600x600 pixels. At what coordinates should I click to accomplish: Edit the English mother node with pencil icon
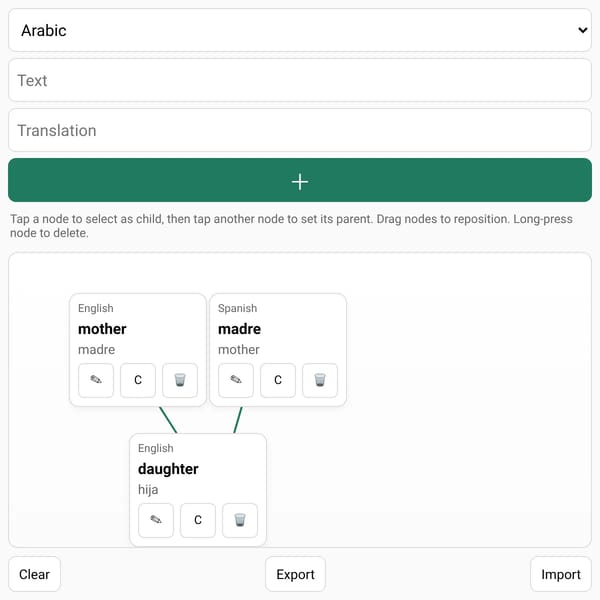coord(96,380)
